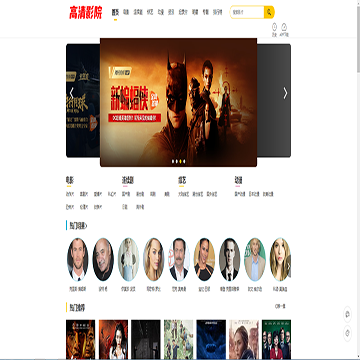Select the active yellow carousel dot
This screenshot has width=360, height=360.
click(180, 161)
